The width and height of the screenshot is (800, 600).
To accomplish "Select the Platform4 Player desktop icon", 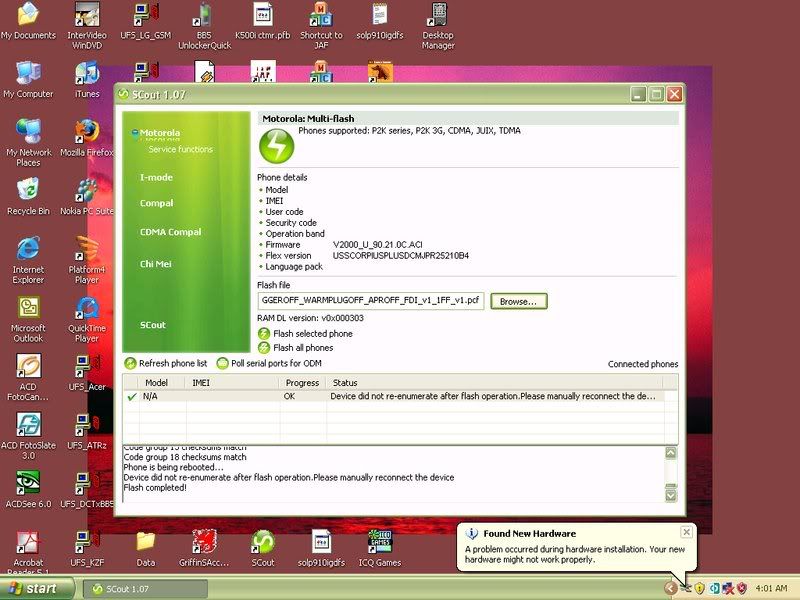I will click(87, 260).
